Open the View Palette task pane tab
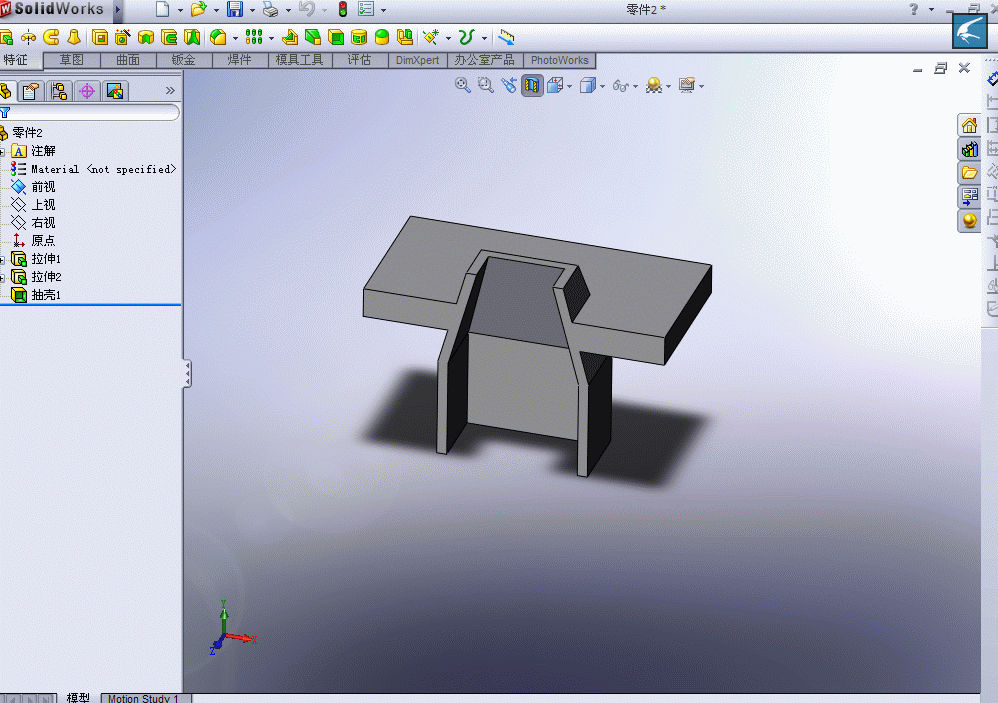Screen dimensions: 998x703 tap(969, 197)
